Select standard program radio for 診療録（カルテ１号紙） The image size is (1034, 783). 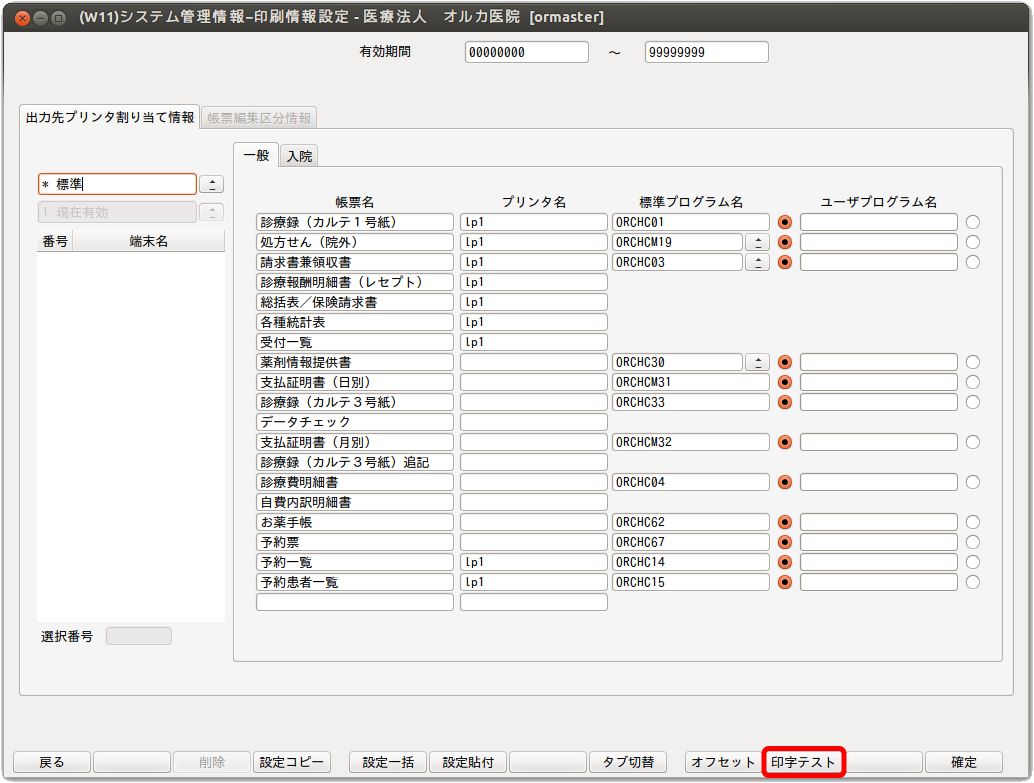click(784, 222)
